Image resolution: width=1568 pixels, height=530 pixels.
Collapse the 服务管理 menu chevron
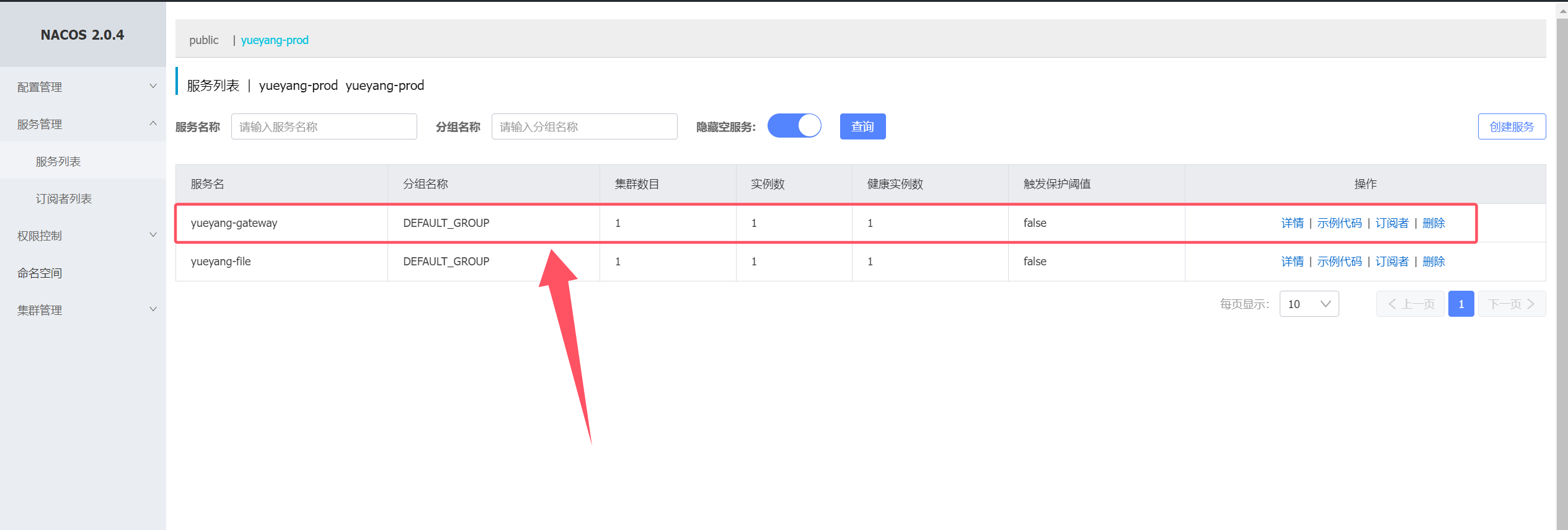click(153, 123)
